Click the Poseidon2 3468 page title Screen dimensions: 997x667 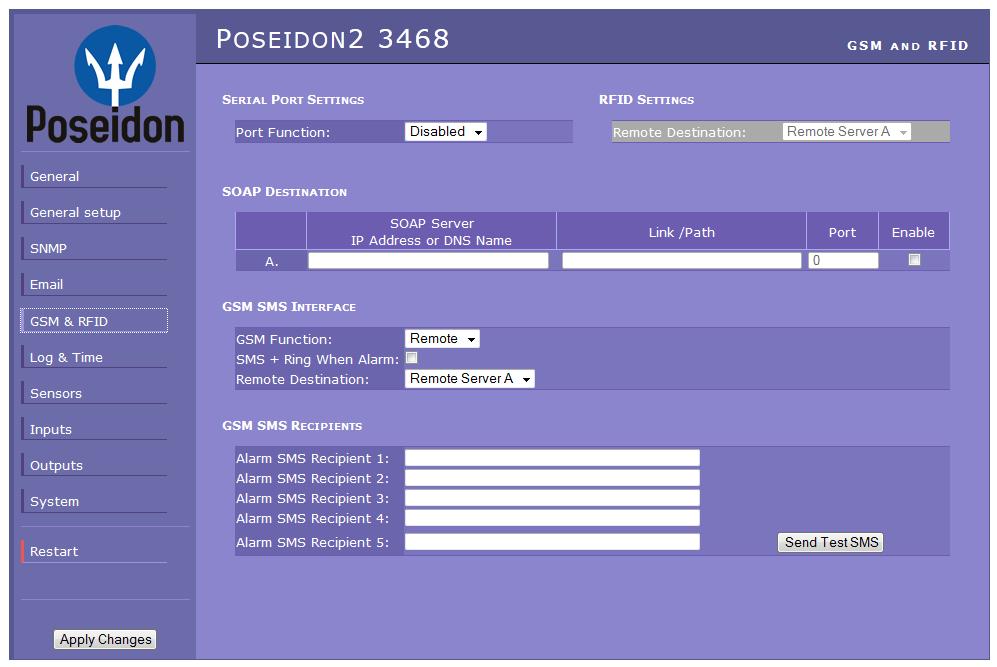pyautogui.click(x=333, y=39)
